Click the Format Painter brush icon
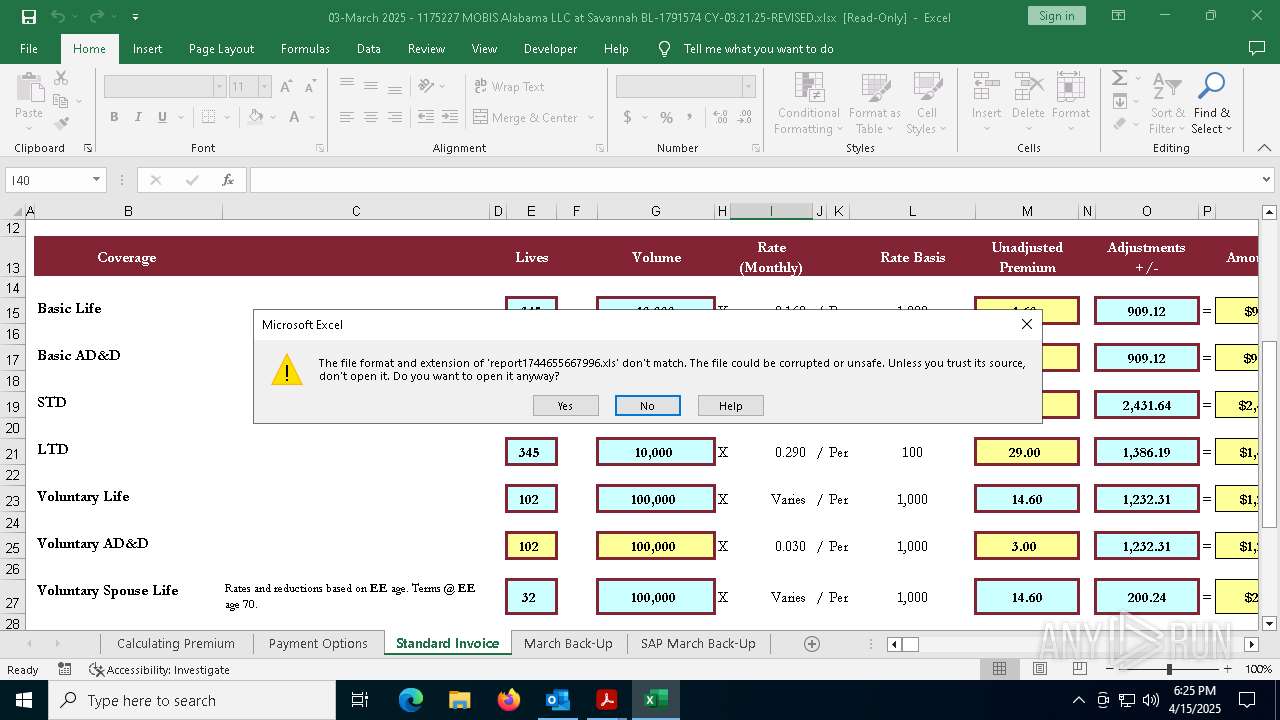Screen dimensions: 1280x720 click(61, 124)
